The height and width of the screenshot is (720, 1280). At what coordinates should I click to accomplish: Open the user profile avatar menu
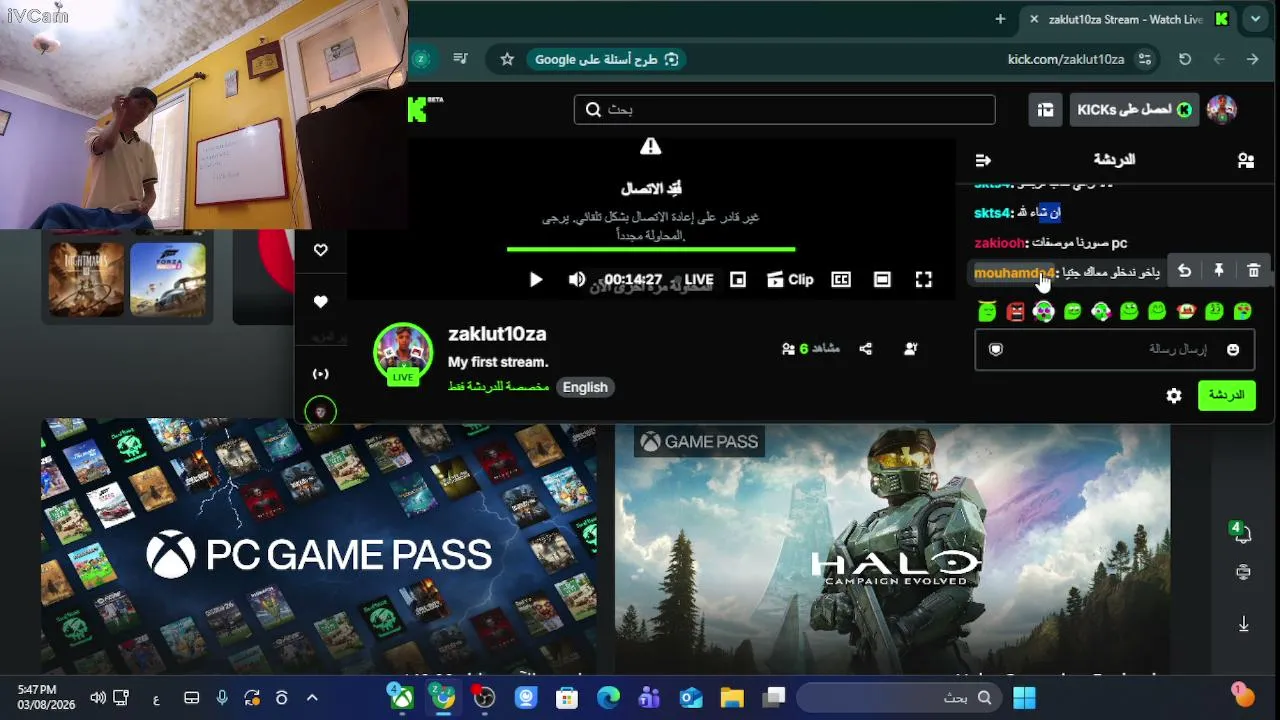click(1222, 110)
